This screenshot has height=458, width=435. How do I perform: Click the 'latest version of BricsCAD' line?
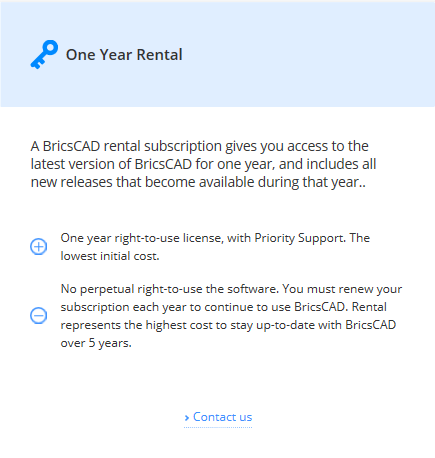(x=203, y=164)
